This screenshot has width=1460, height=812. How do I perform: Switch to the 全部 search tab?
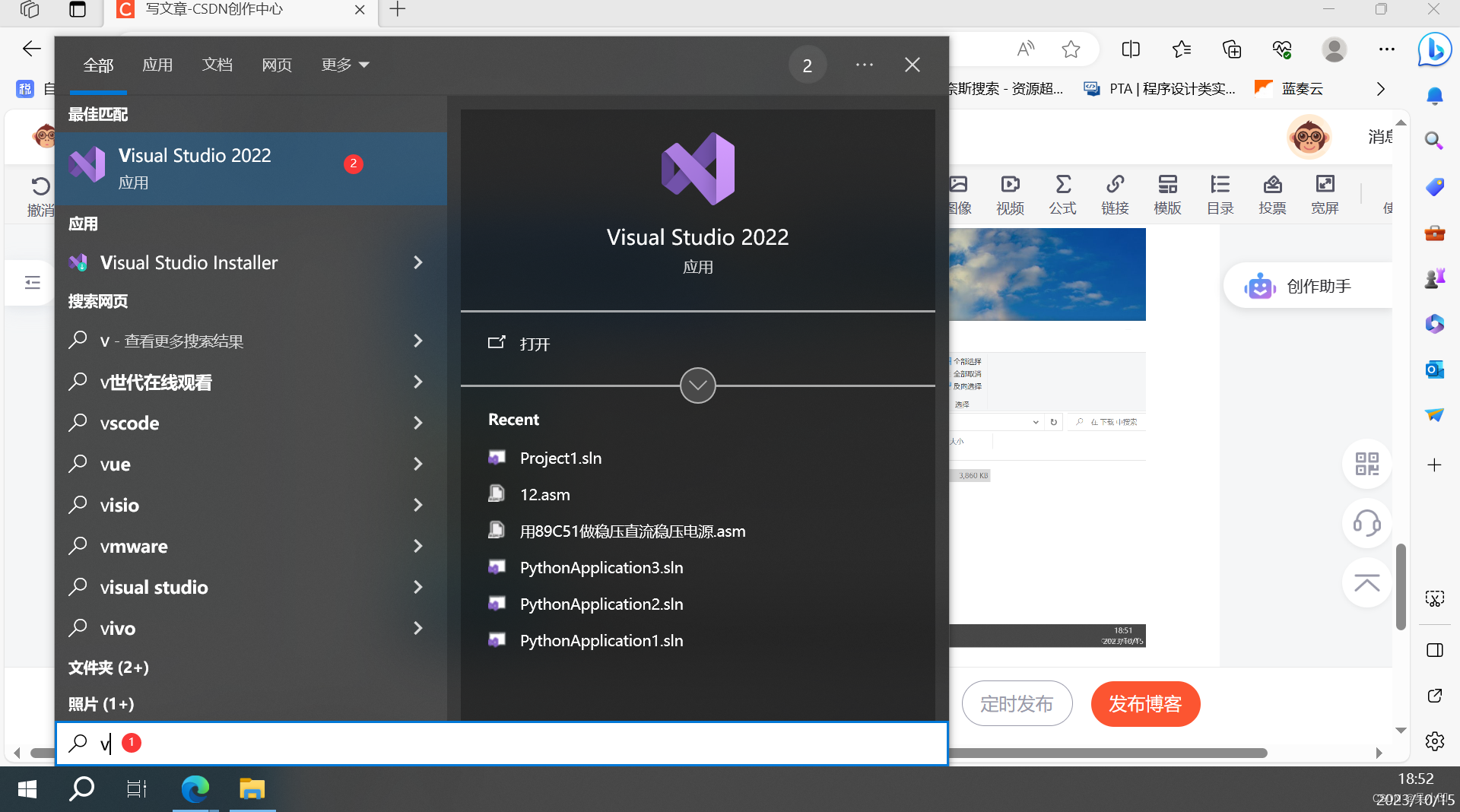98,65
